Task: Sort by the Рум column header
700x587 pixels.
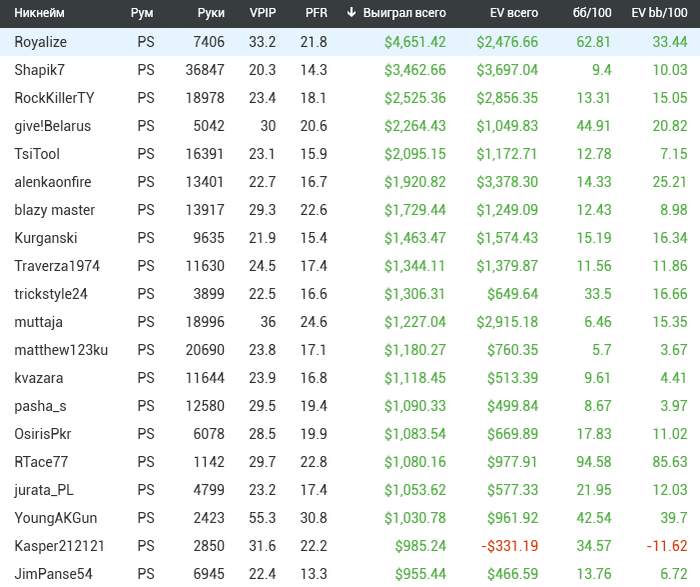Action: coord(142,12)
